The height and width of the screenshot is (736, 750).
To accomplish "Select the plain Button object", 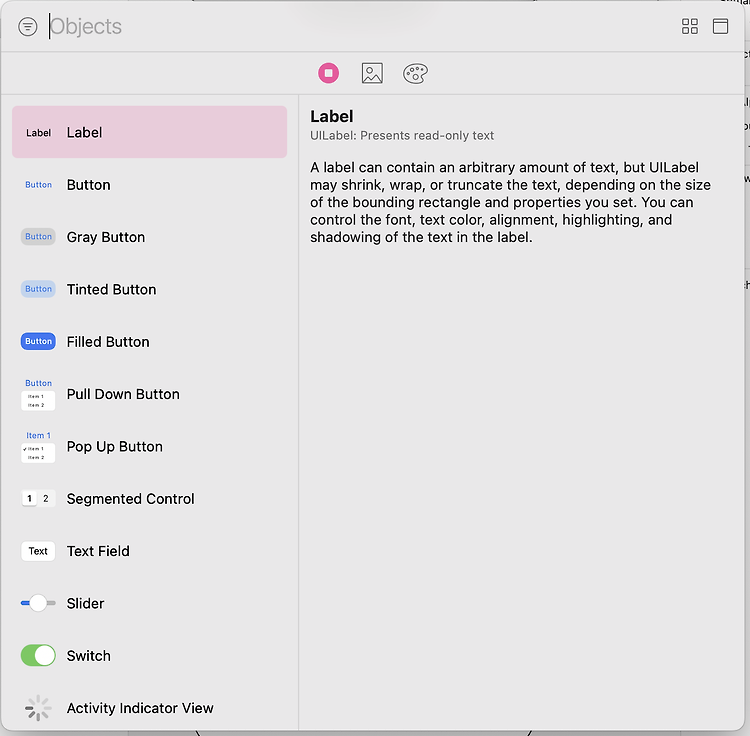I will tap(149, 185).
